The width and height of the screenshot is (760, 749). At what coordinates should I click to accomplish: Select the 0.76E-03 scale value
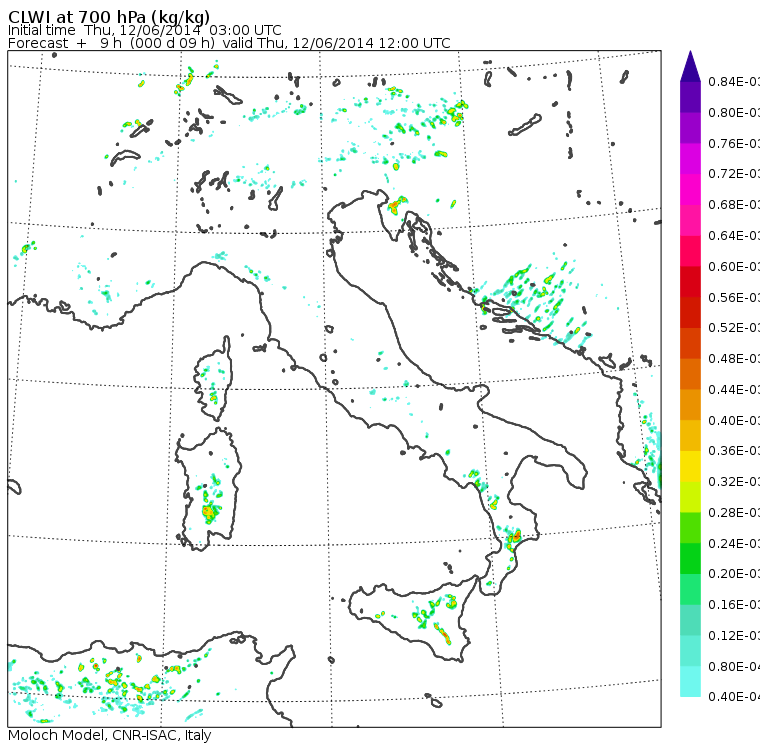tap(733, 143)
